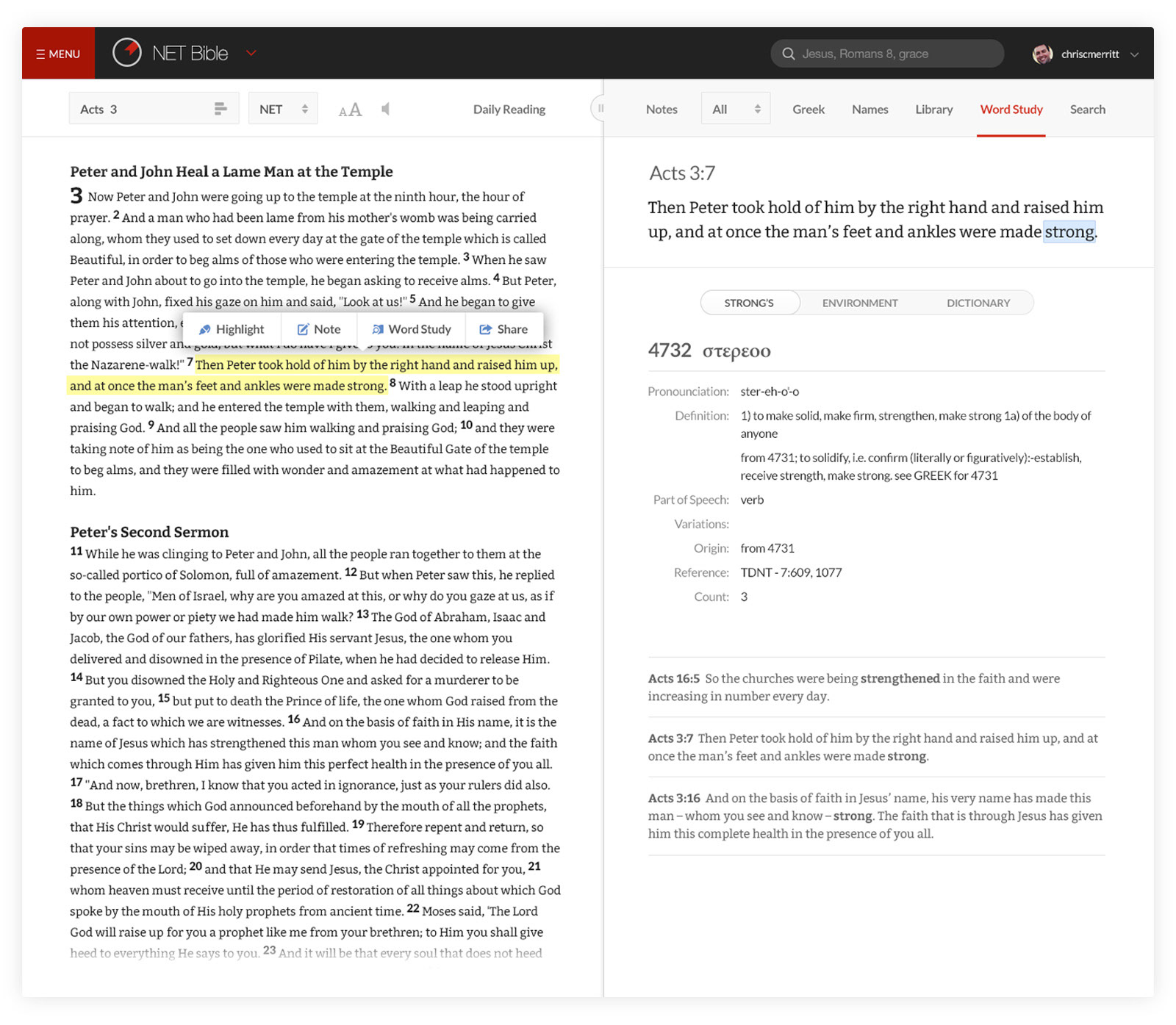Click the chriscmerritt profile avatar
This screenshot has height=1025, width=1176.
pyautogui.click(x=1042, y=54)
